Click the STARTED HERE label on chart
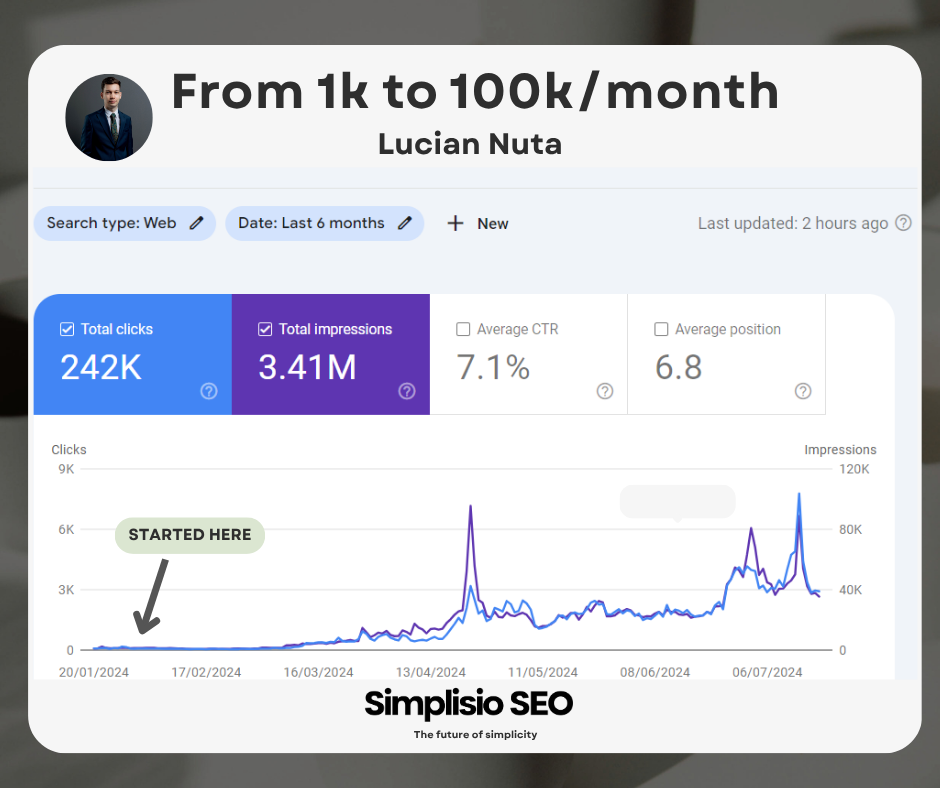Viewport: 940px width, 788px height. [x=190, y=535]
